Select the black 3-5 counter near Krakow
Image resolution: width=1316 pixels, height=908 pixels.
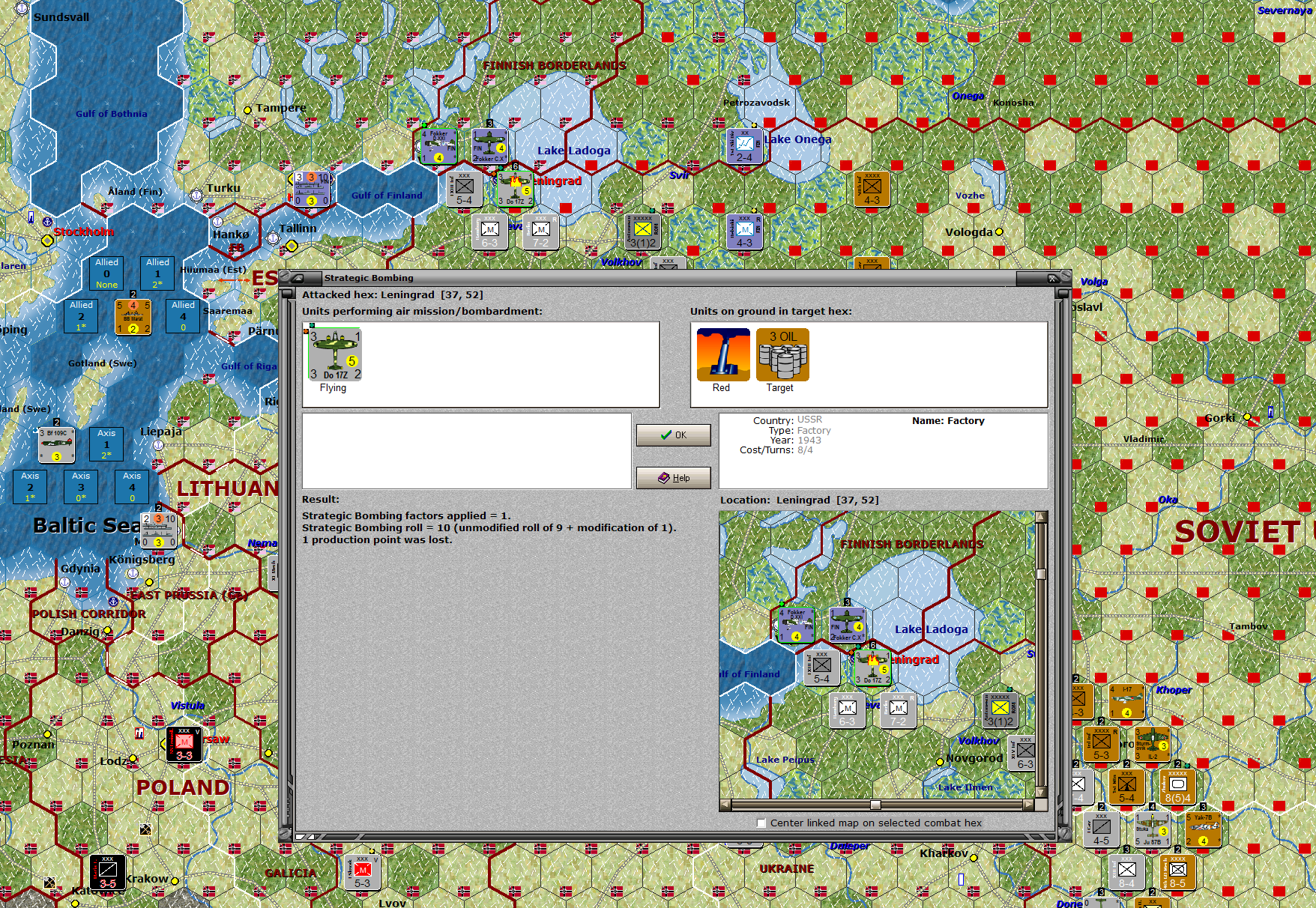pos(108,872)
